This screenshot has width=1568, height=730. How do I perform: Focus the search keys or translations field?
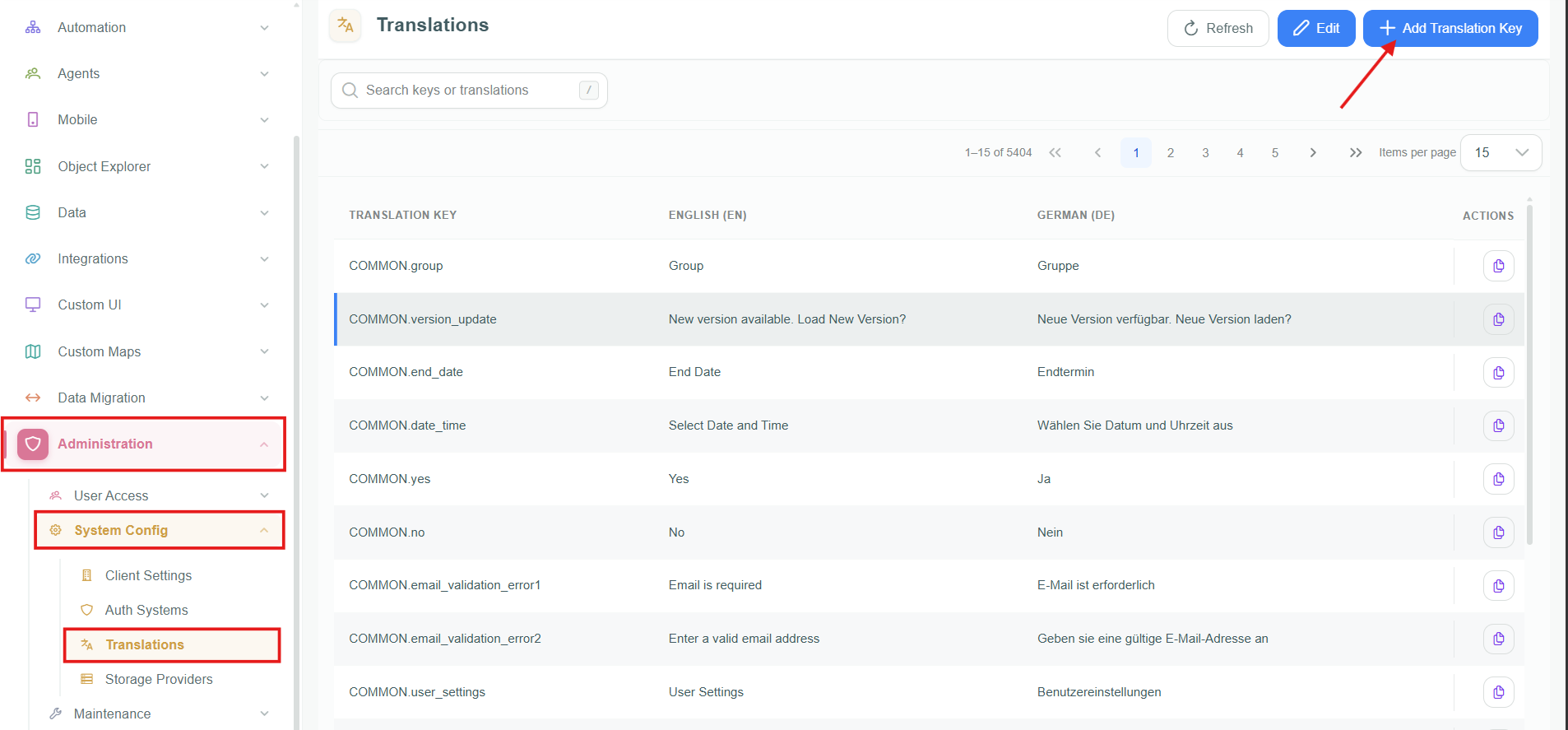(x=469, y=90)
